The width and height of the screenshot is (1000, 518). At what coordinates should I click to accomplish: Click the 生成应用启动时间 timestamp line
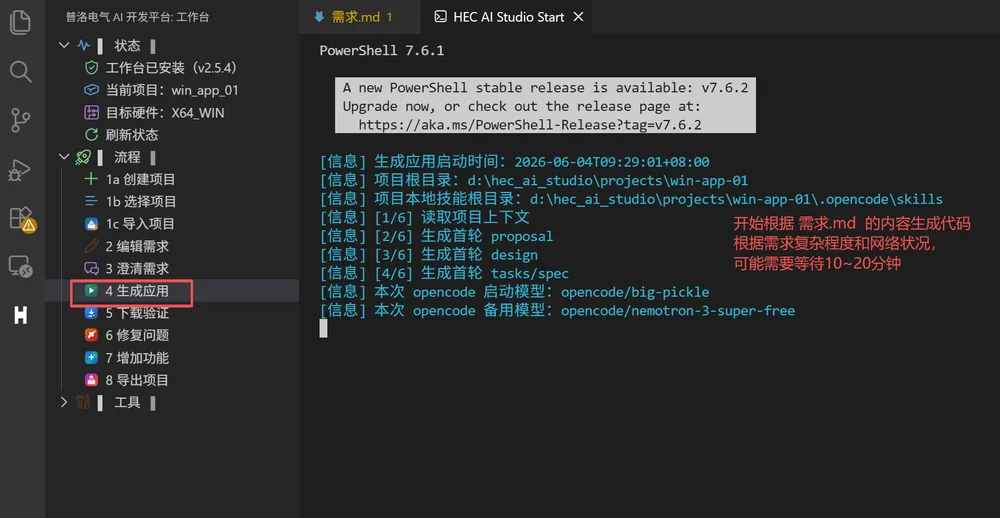pyautogui.click(x=514, y=162)
